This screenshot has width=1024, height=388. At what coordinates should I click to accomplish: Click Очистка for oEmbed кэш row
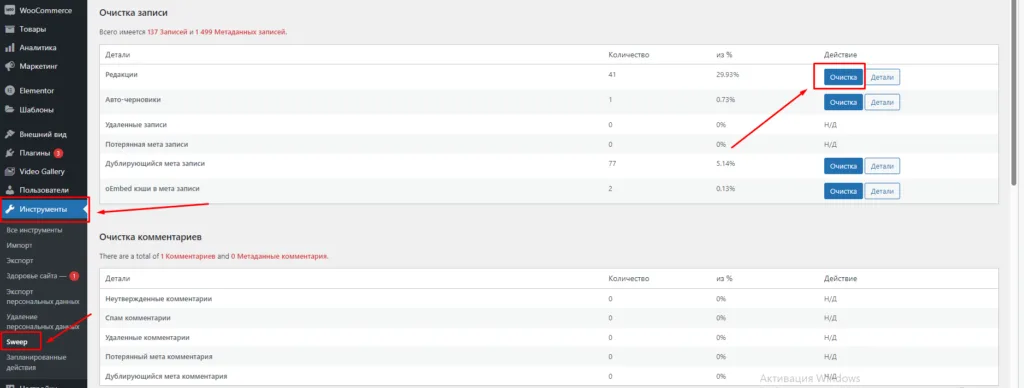(x=843, y=191)
